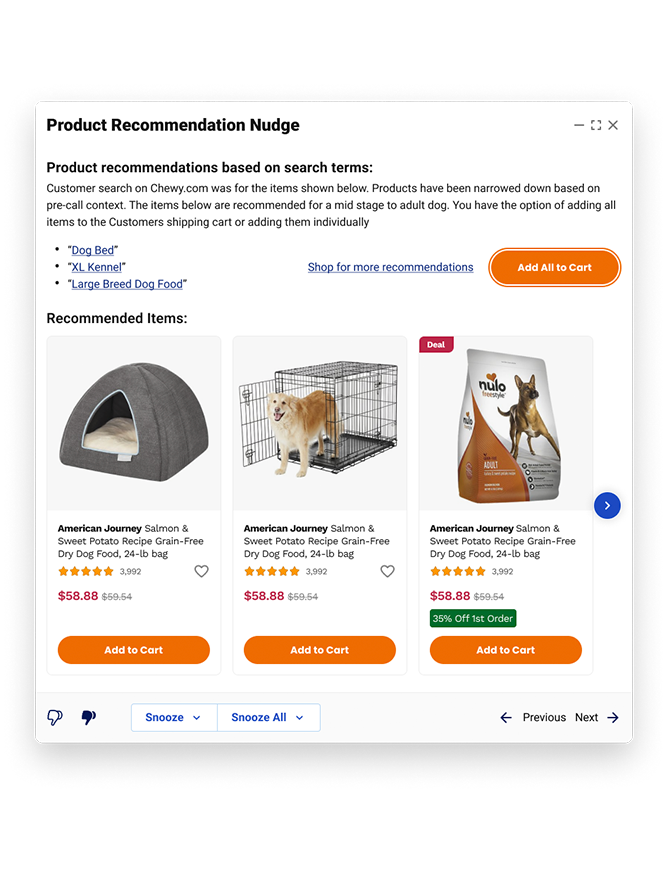Screen dimensions: 668x873
Task: Open the Snooze All dropdown
Action: pos(268,717)
